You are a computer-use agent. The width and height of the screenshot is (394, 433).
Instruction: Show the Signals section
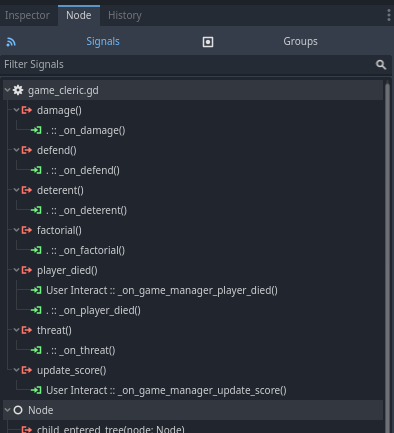(x=103, y=41)
